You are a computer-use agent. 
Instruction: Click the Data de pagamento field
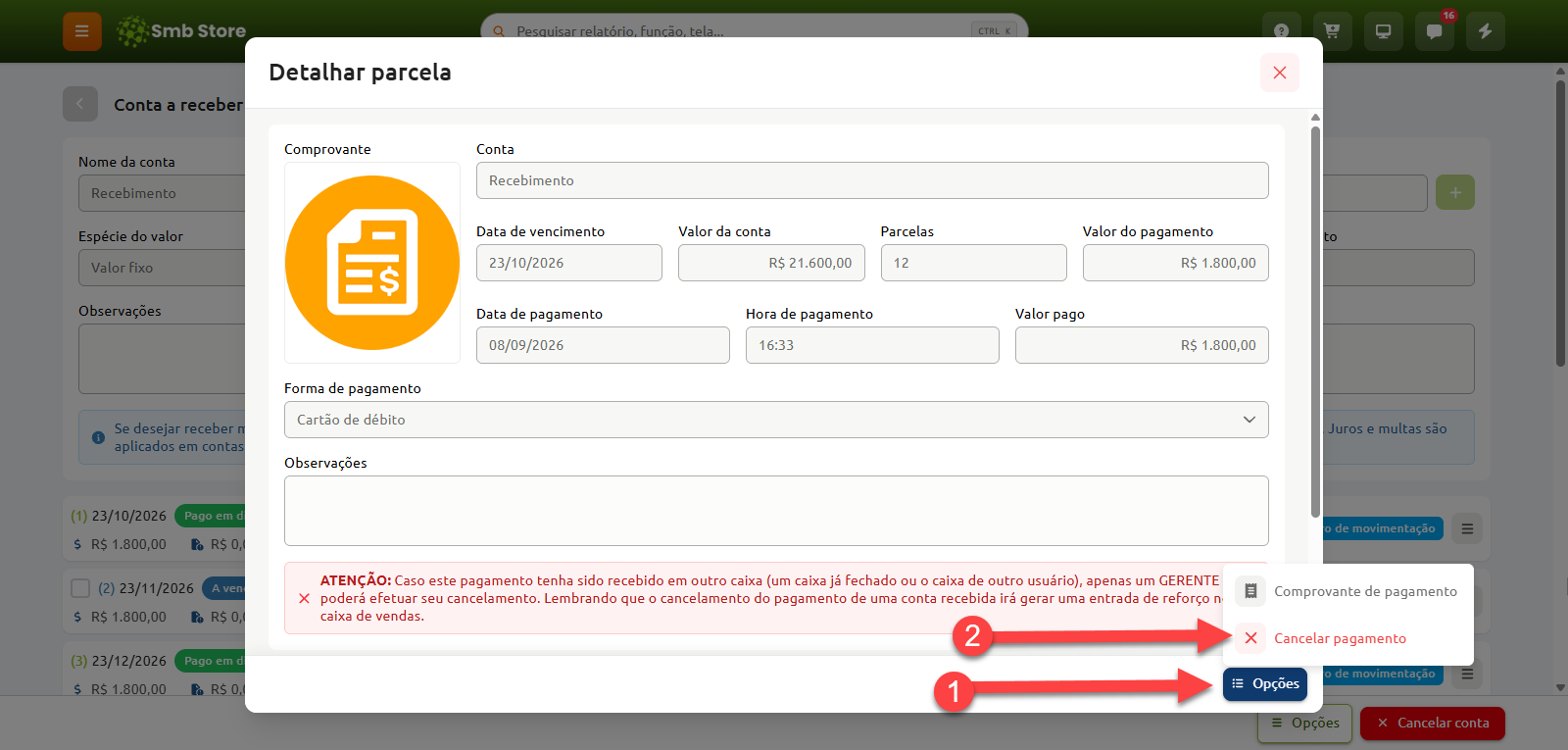pos(603,345)
